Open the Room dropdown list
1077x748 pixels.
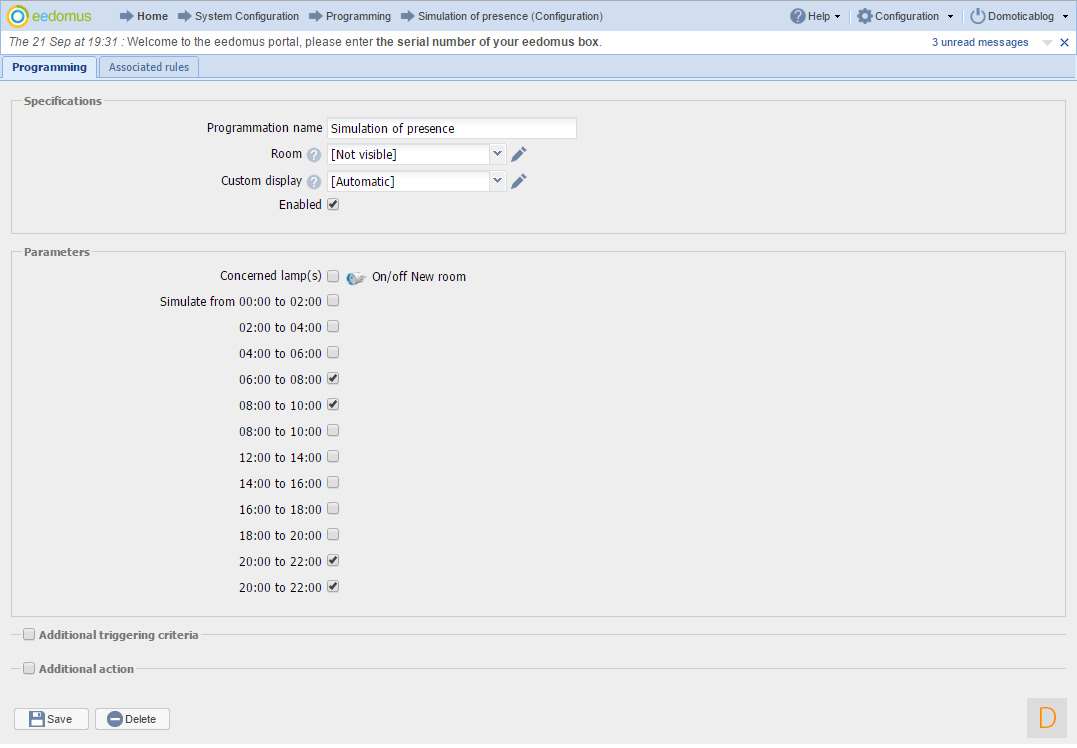coord(497,154)
